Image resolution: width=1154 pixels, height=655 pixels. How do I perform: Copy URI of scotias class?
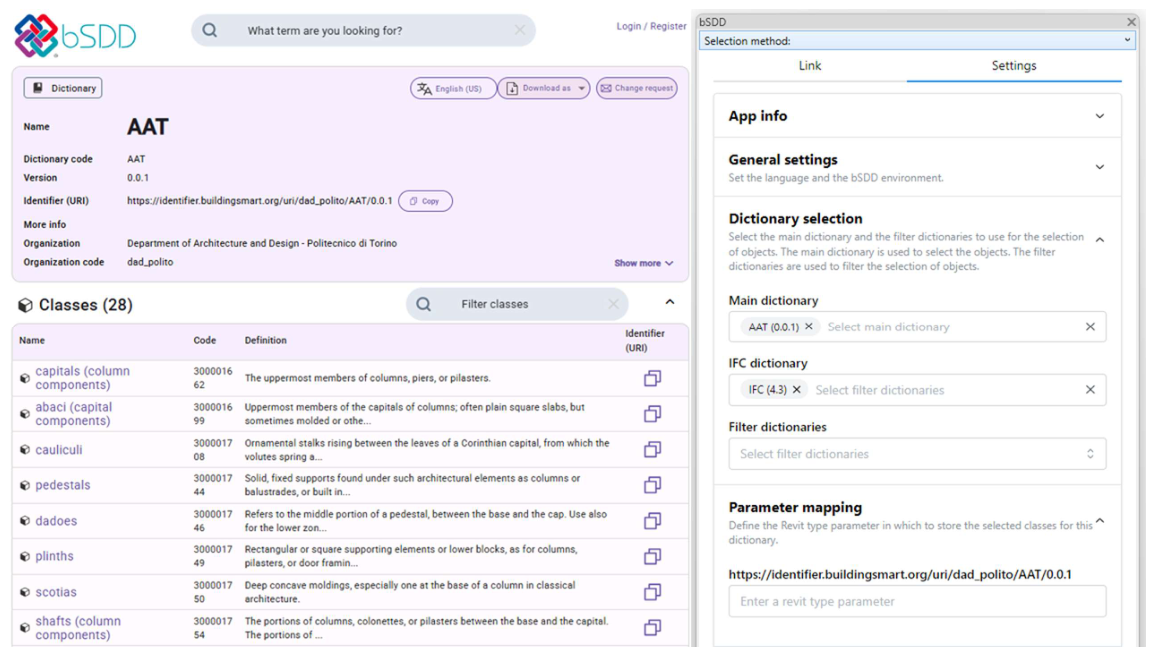652,592
